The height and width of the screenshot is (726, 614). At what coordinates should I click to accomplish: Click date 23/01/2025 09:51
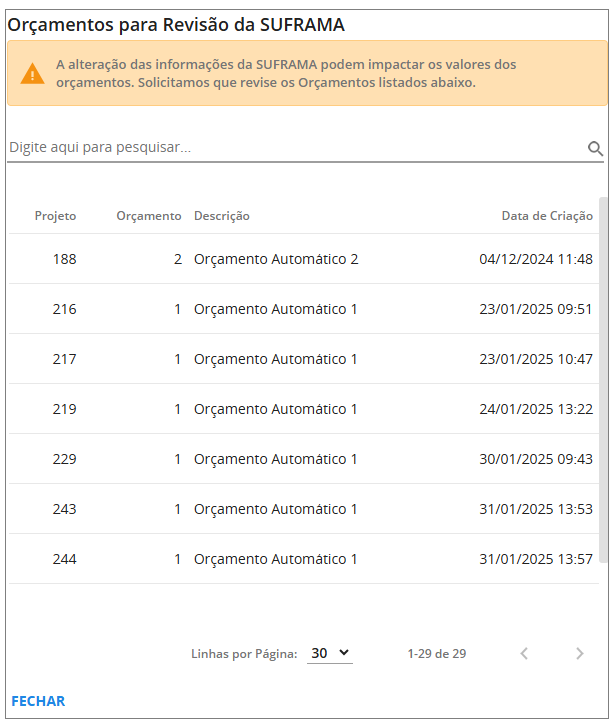tap(536, 309)
